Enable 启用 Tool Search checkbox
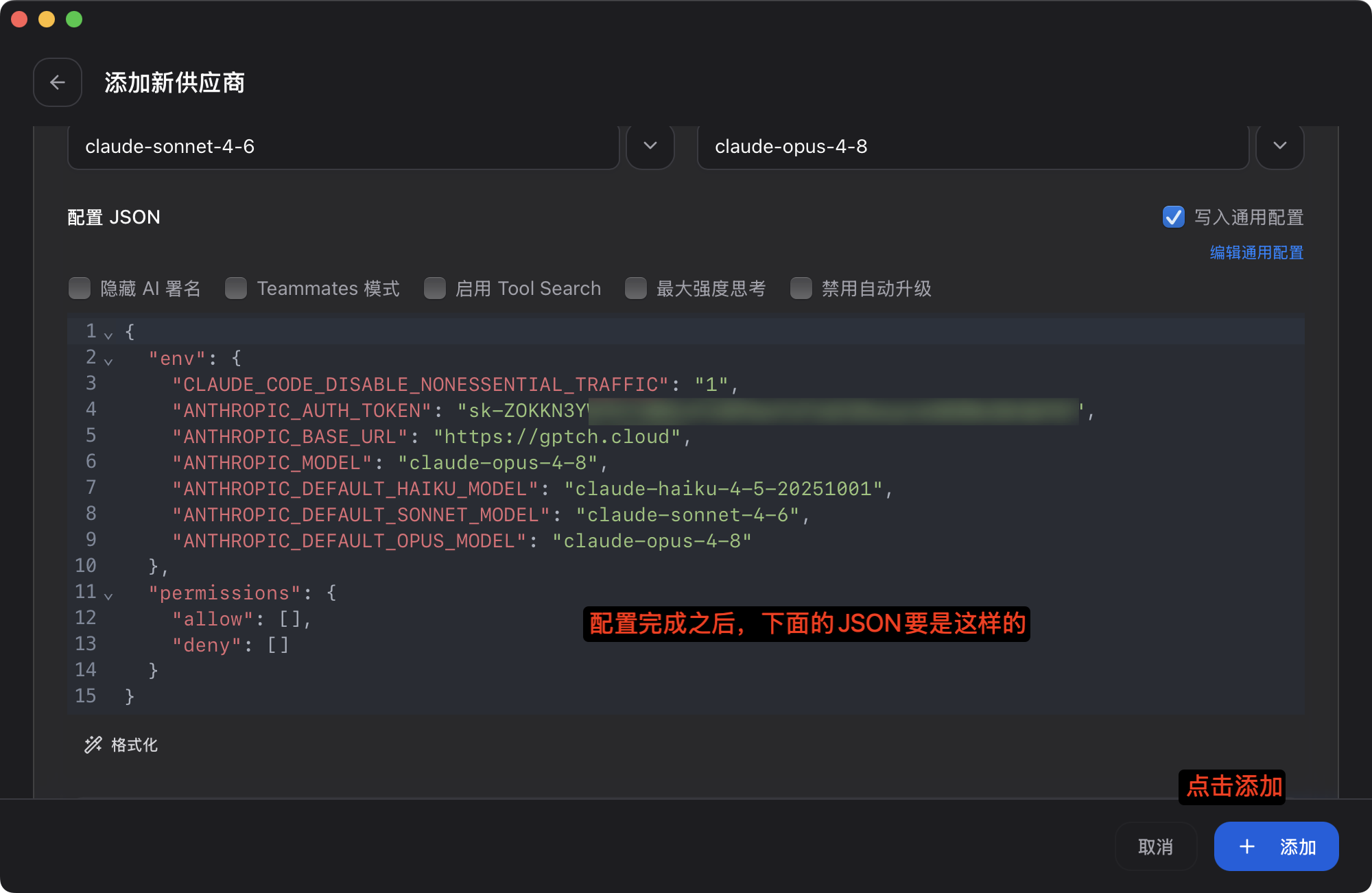 [435, 289]
